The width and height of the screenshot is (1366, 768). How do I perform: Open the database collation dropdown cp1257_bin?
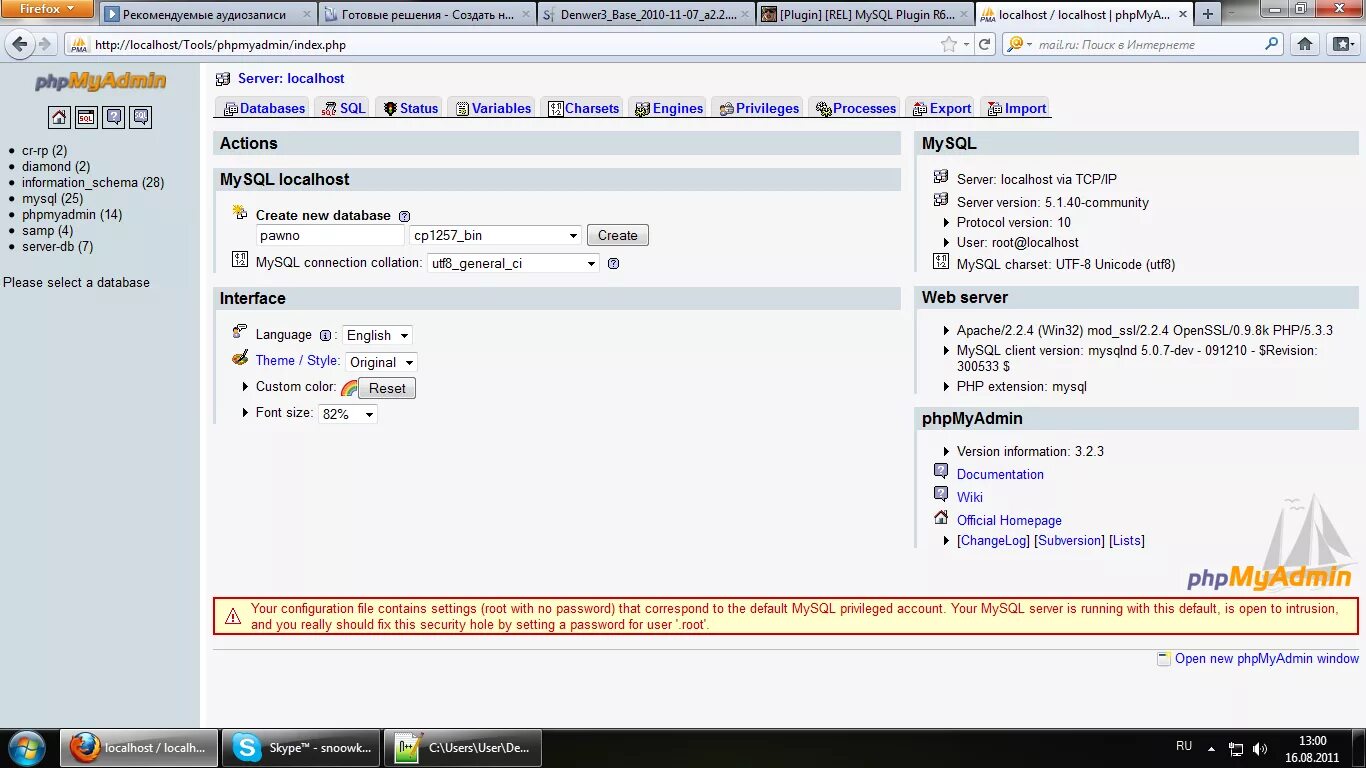(495, 236)
